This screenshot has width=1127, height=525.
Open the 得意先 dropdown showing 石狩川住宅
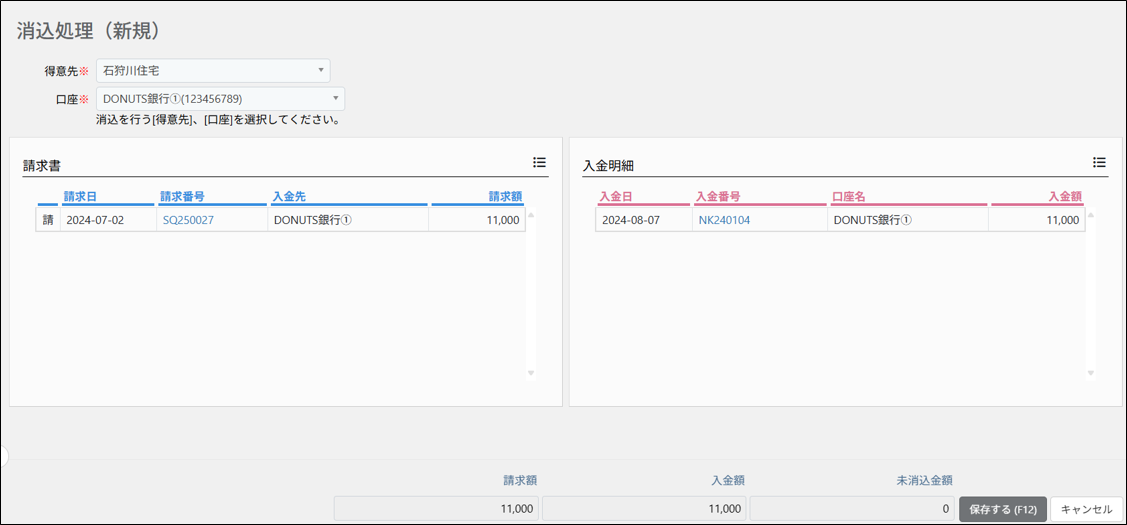coord(213,70)
